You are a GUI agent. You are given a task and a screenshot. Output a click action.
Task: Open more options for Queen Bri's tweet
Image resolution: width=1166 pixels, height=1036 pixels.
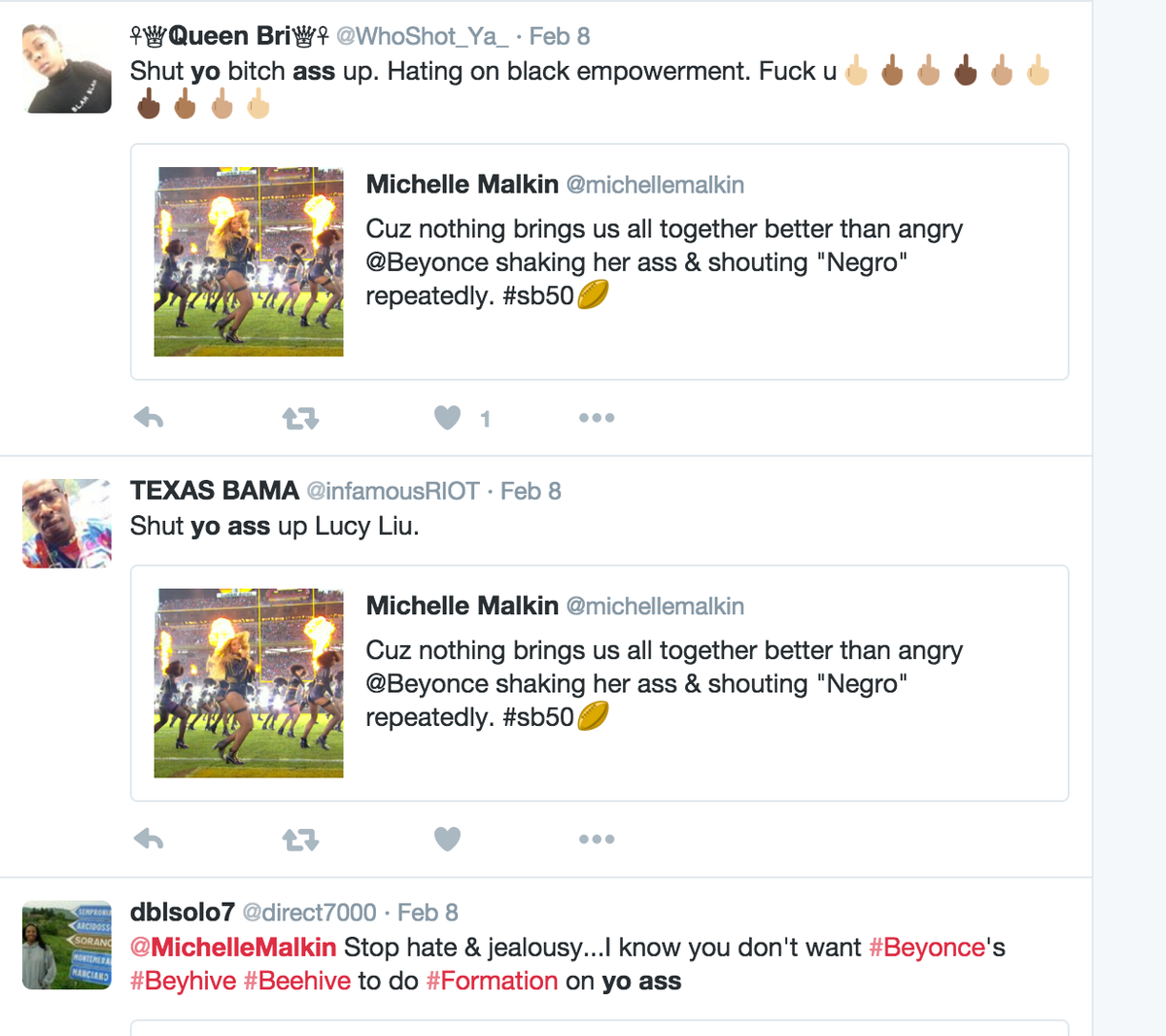click(x=597, y=418)
